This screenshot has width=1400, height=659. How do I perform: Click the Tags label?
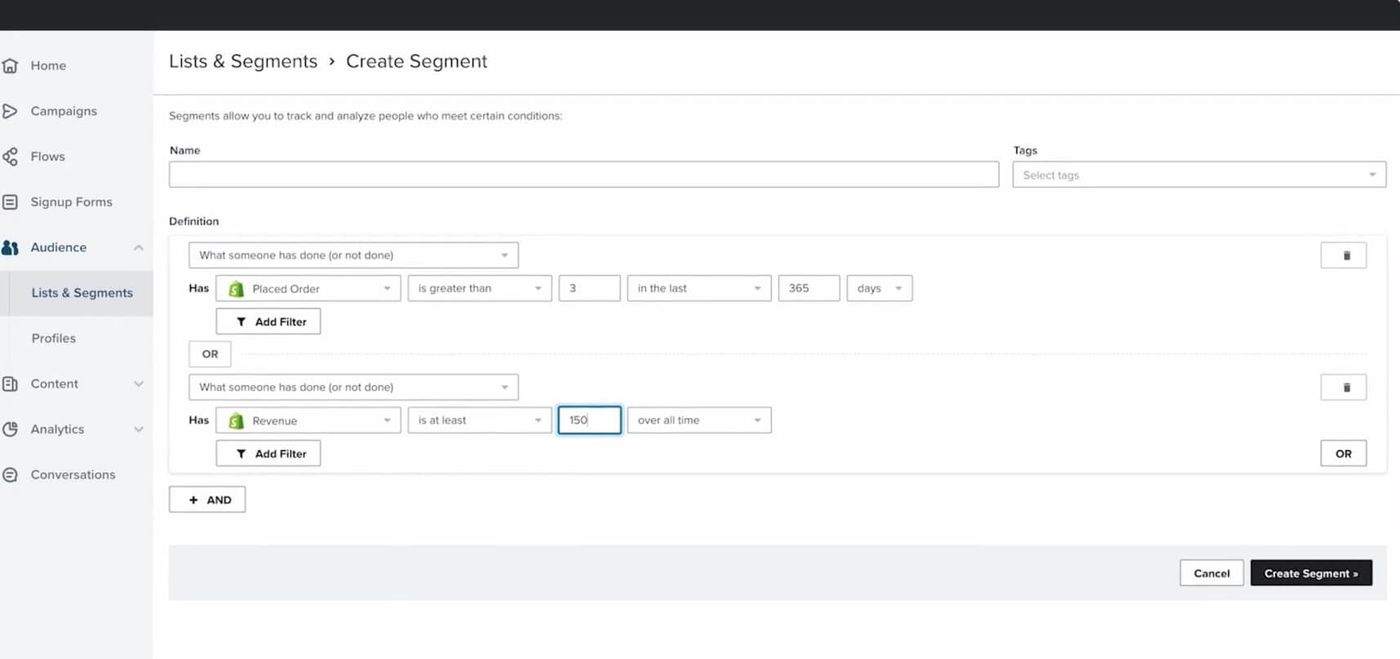[1025, 150]
